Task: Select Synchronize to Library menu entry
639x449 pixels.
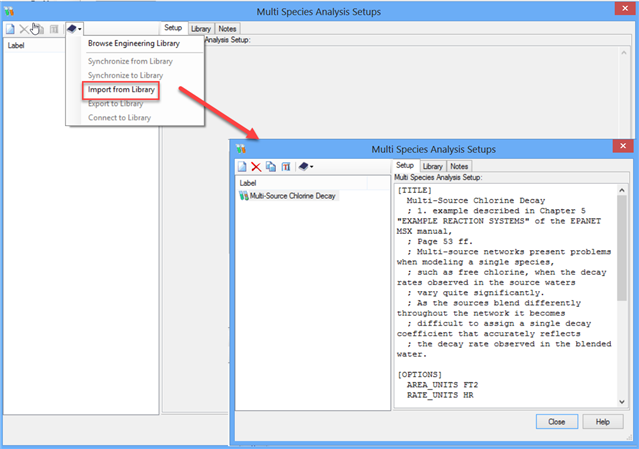Action: (x=126, y=75)
